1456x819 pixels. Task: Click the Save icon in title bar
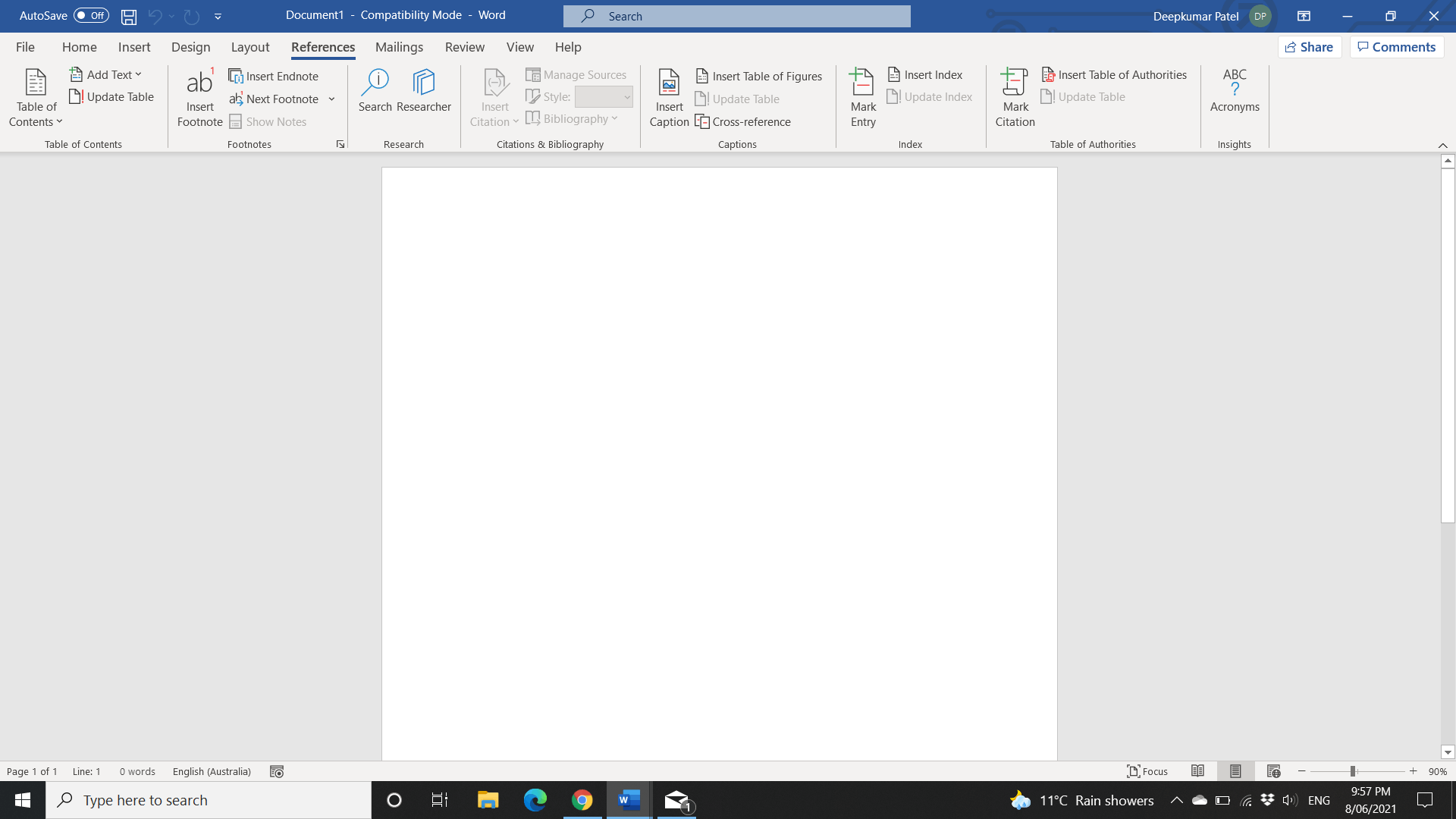(129, 16)
